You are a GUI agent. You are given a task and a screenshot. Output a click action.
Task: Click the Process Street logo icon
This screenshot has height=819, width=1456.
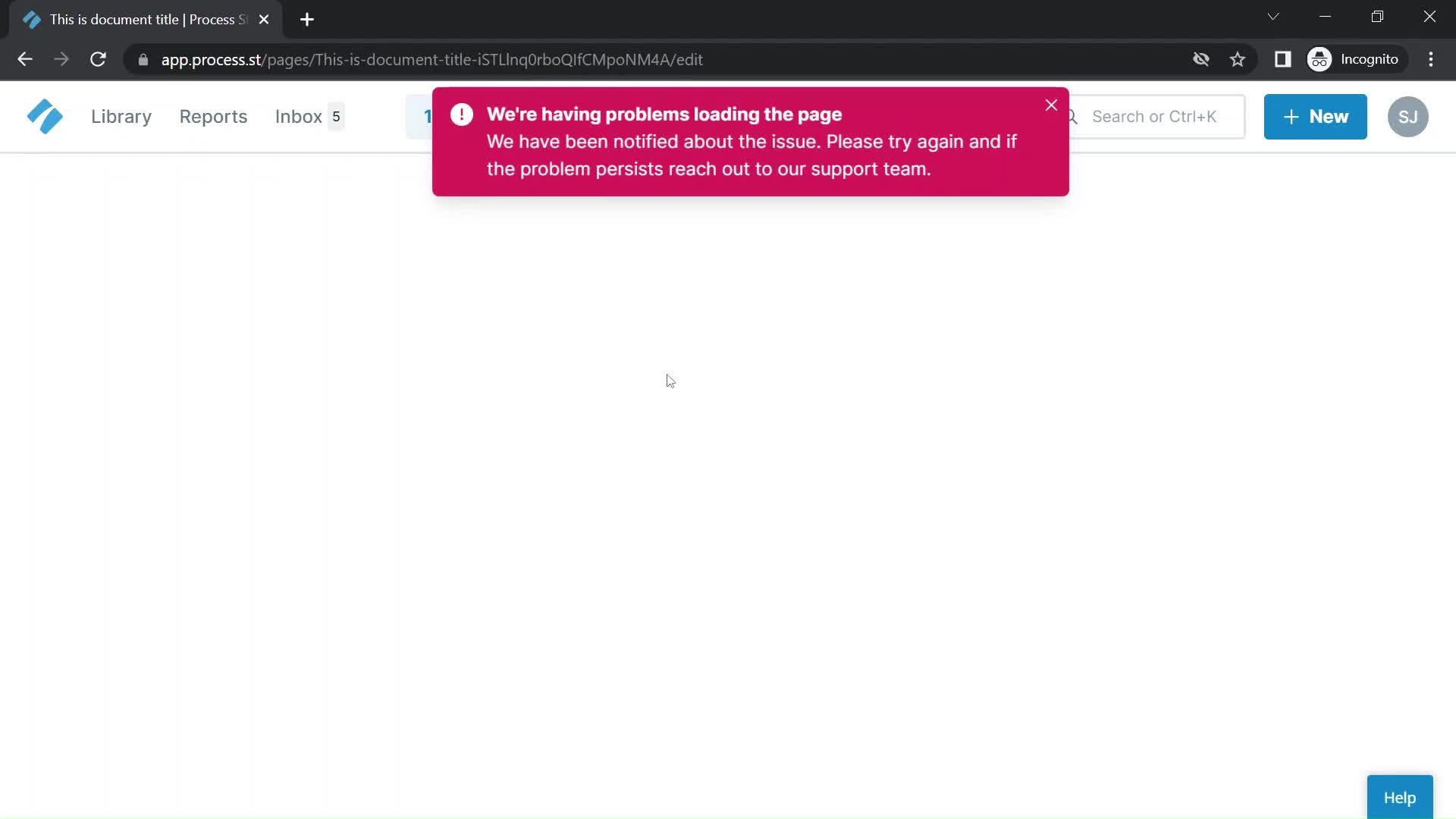tap(44, 117)
